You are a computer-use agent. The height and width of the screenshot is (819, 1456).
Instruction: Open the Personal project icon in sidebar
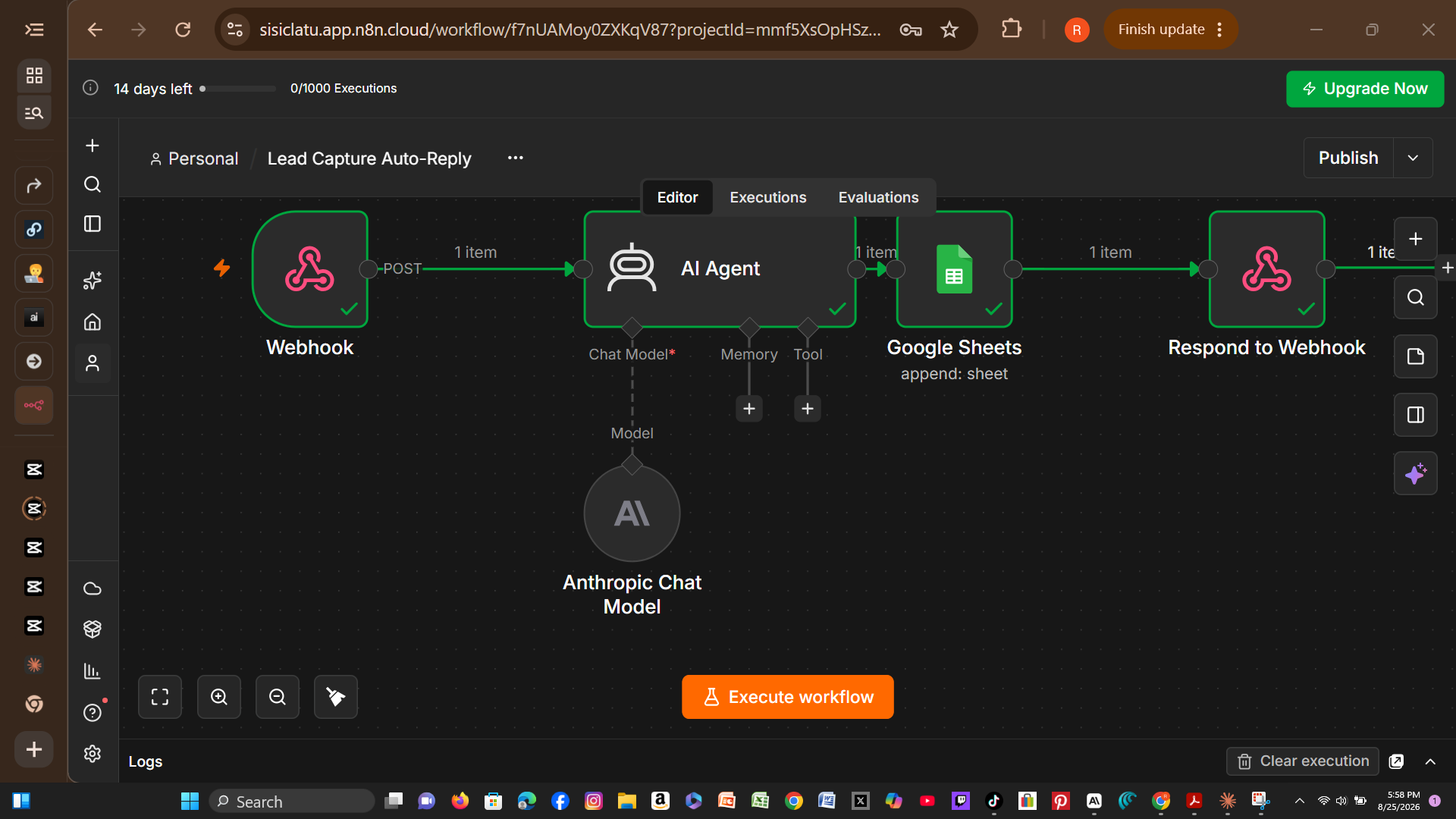pyautogui.click(x=93, y=364)
